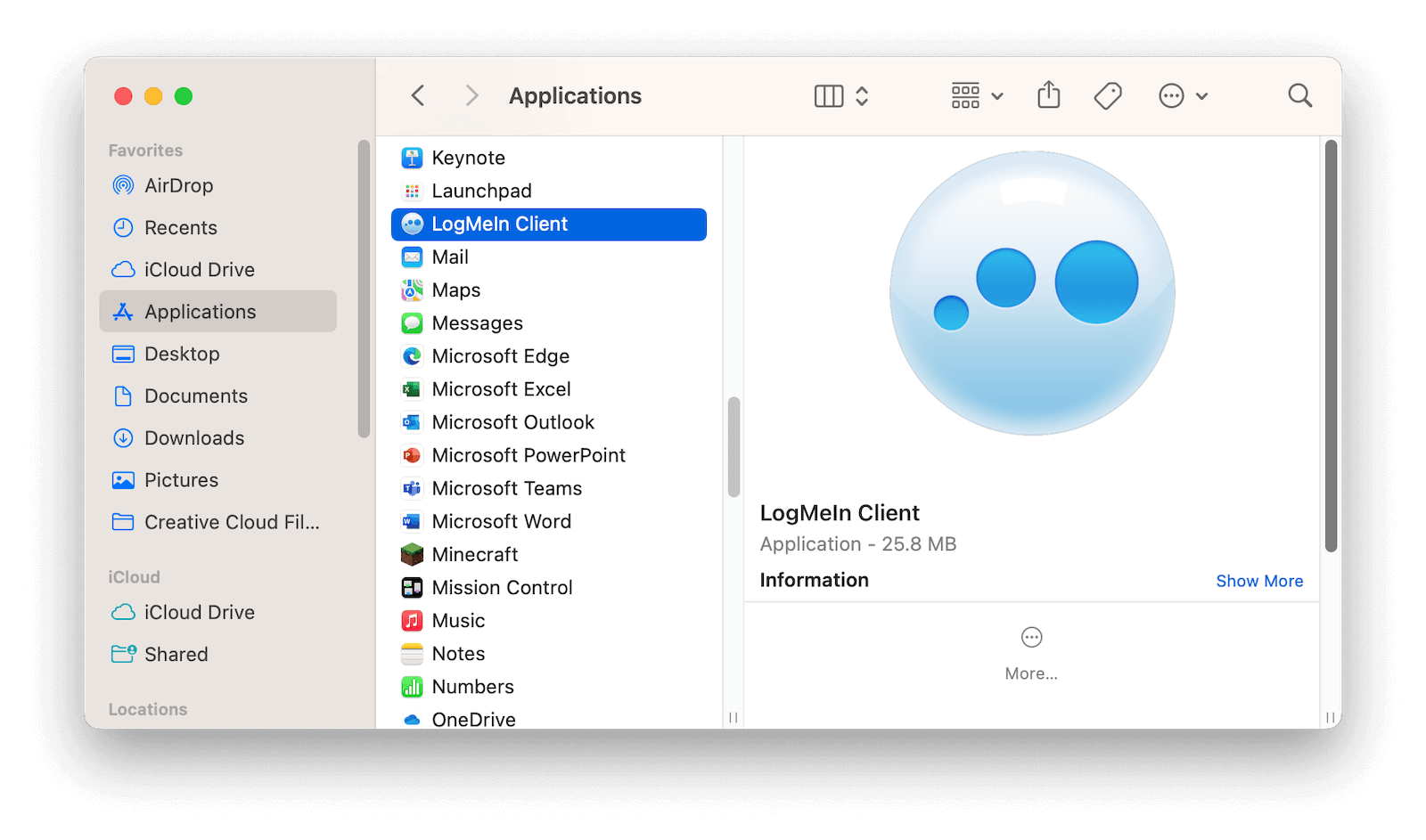Open the ellipsis Action menu in toolbar

(x=1183, y=95)
